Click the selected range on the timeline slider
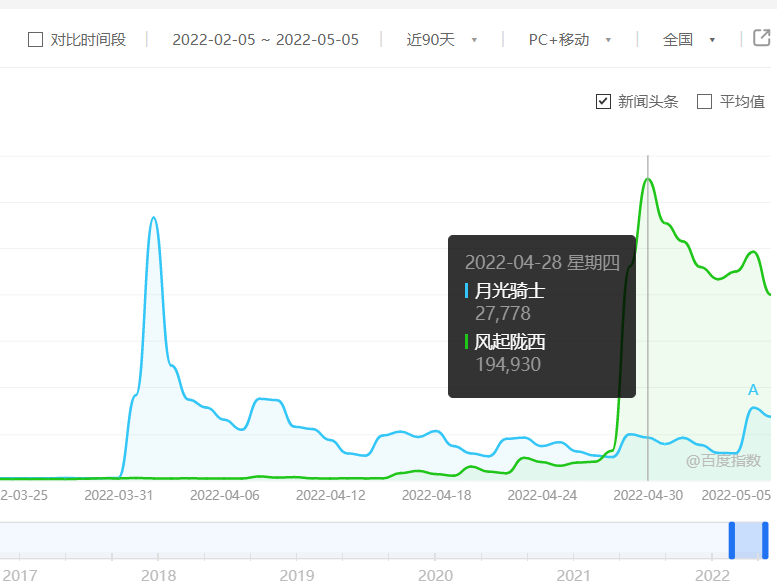777x588 pixels. tap(748, 540)
